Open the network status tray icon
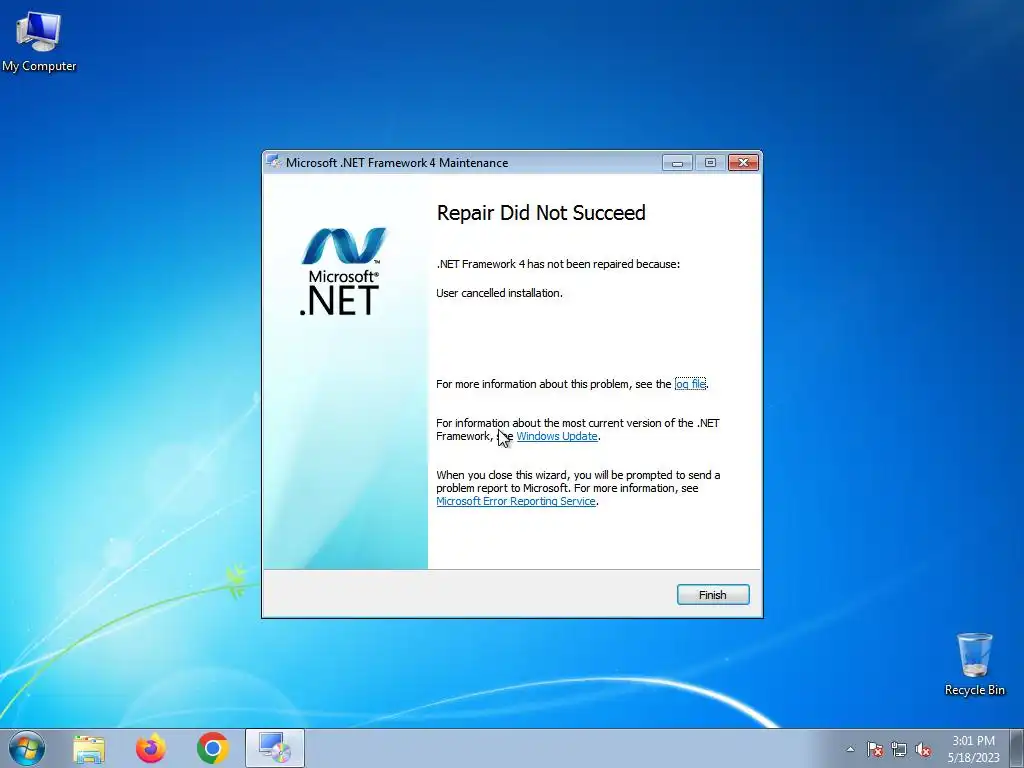 pos(899,749)
